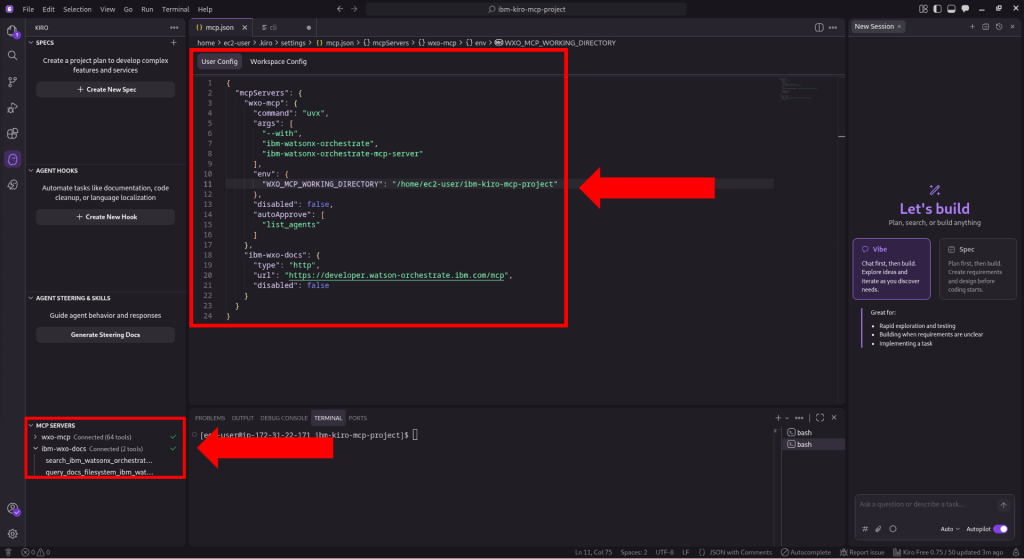
Task: Open the Search view in the activity bar
Action: point(12,56)
